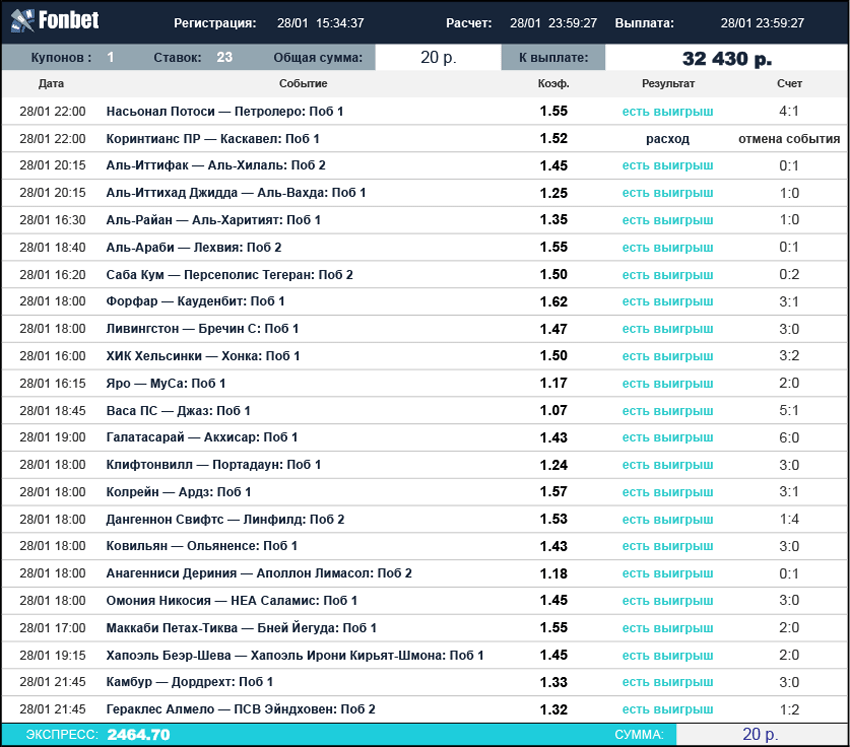The image size is (850, 747).
Task: Click the Счет column header
Action: 789,84
